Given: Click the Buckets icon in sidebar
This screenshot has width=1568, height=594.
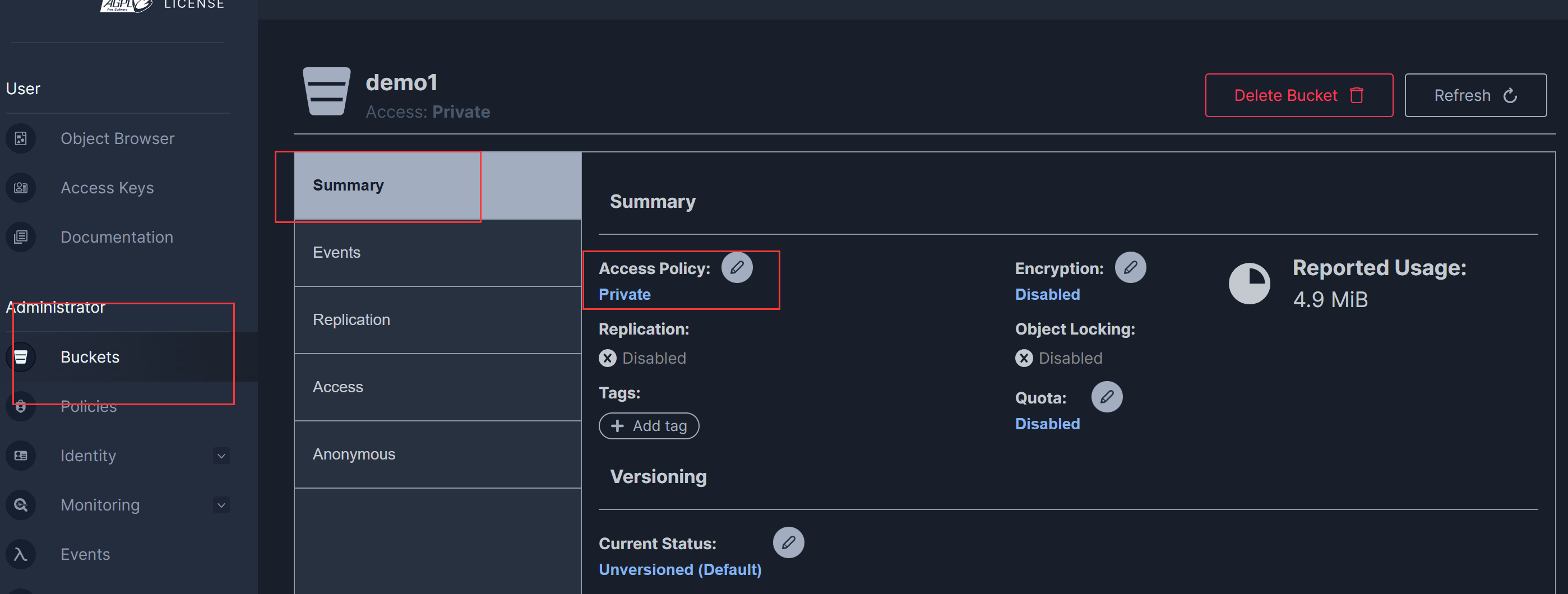Looking at the screenshot, I should click(21, 358).
